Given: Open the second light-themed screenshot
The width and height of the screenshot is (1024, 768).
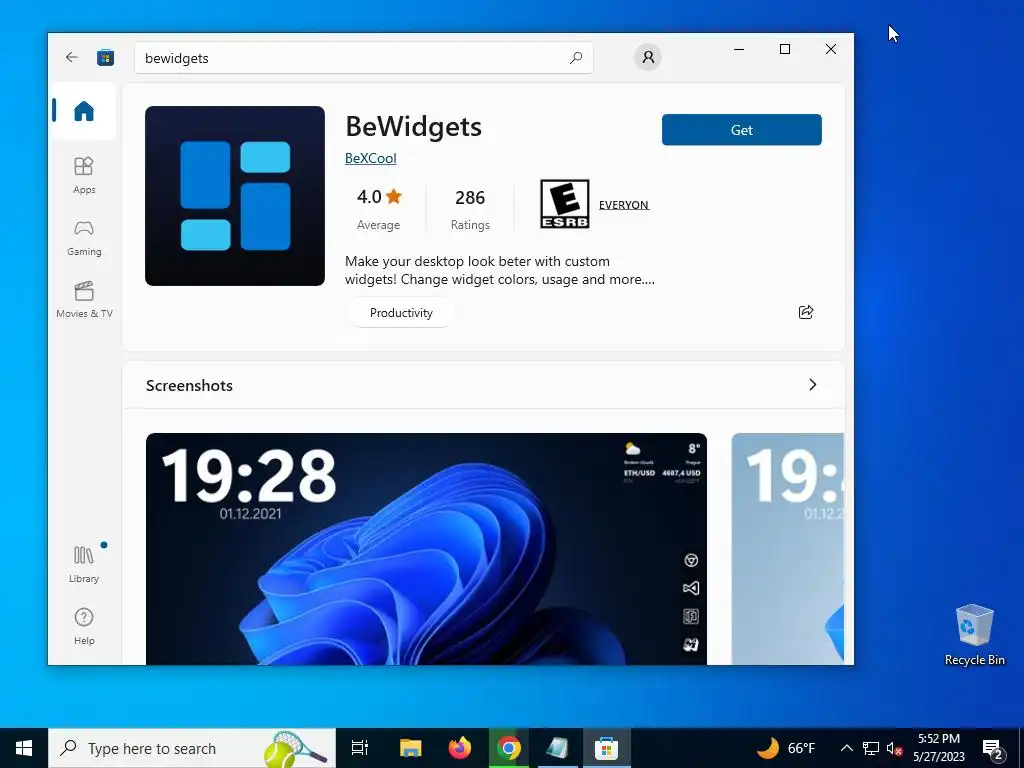Looking at the screenshot, I should coord(788,549).
